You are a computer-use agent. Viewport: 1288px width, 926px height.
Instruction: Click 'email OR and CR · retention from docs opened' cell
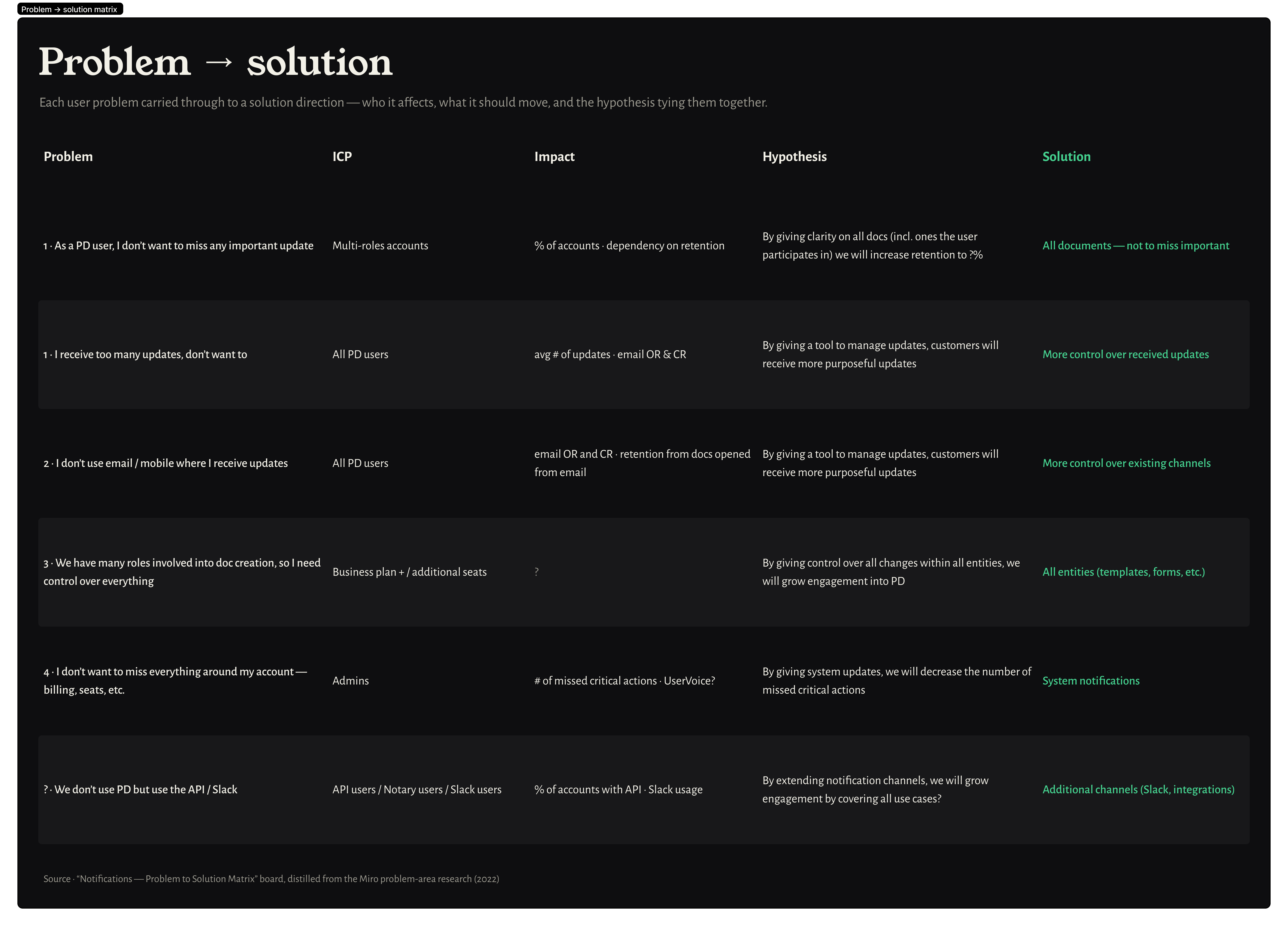[x=642, y=463]
